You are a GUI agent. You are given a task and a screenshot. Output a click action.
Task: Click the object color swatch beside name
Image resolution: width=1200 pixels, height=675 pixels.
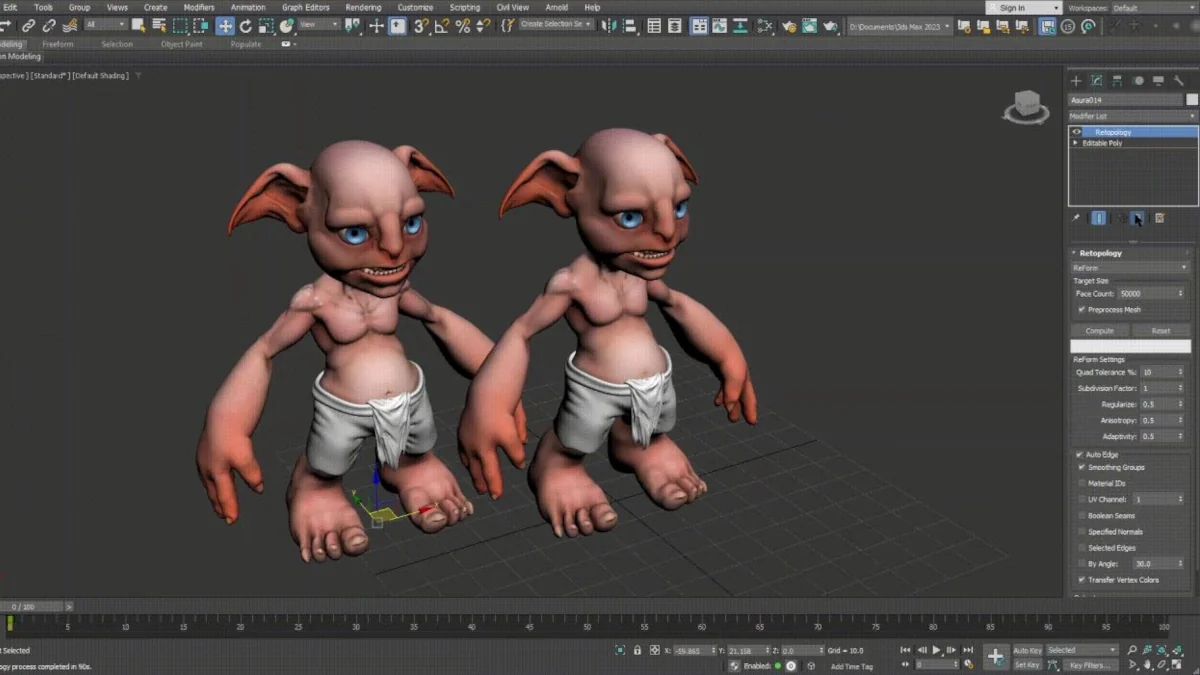pos(1192,100)
